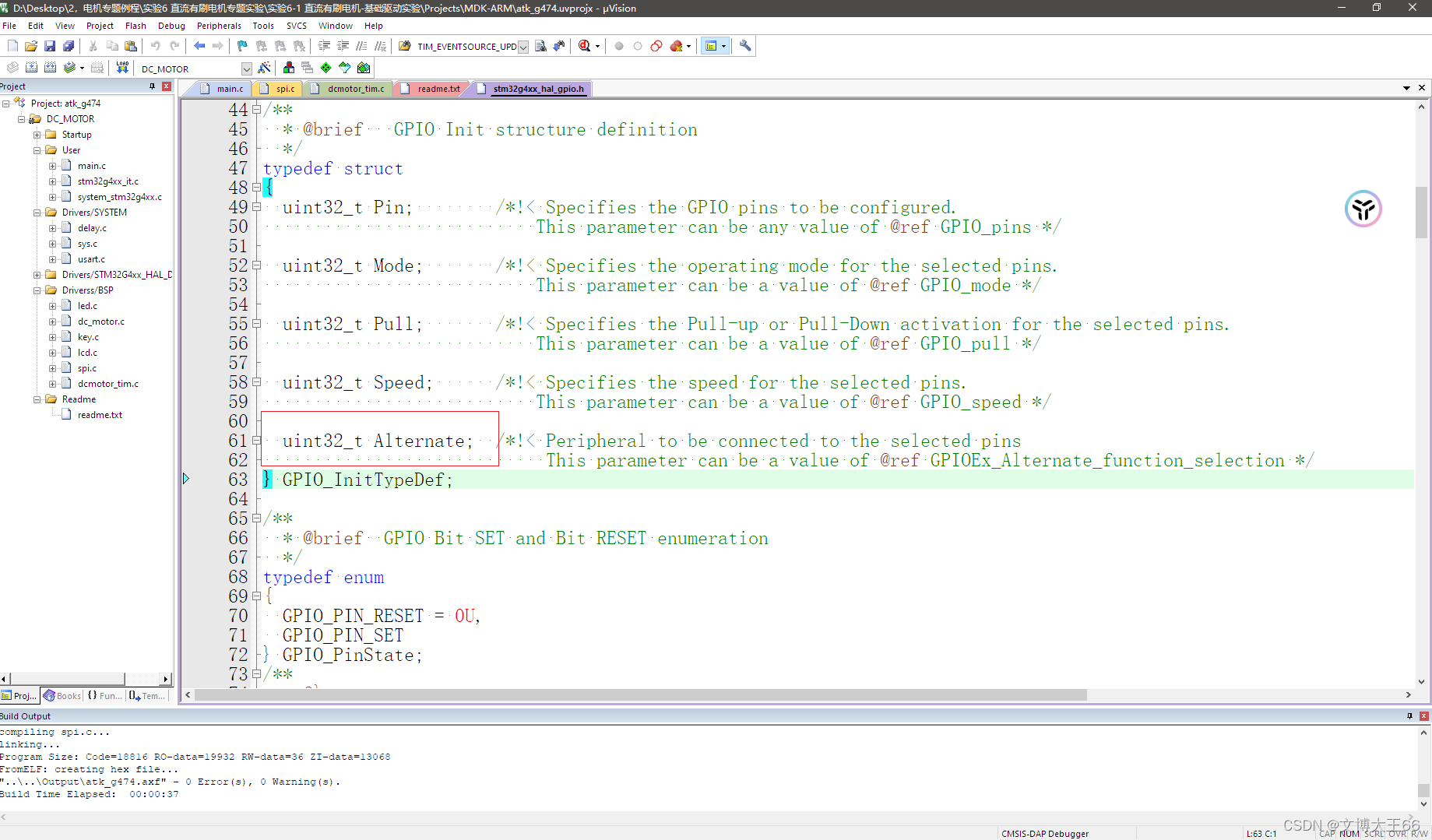Open Options for Target magic wand icon
This screenshot has width=1432, height=840.
click(264, 68)
